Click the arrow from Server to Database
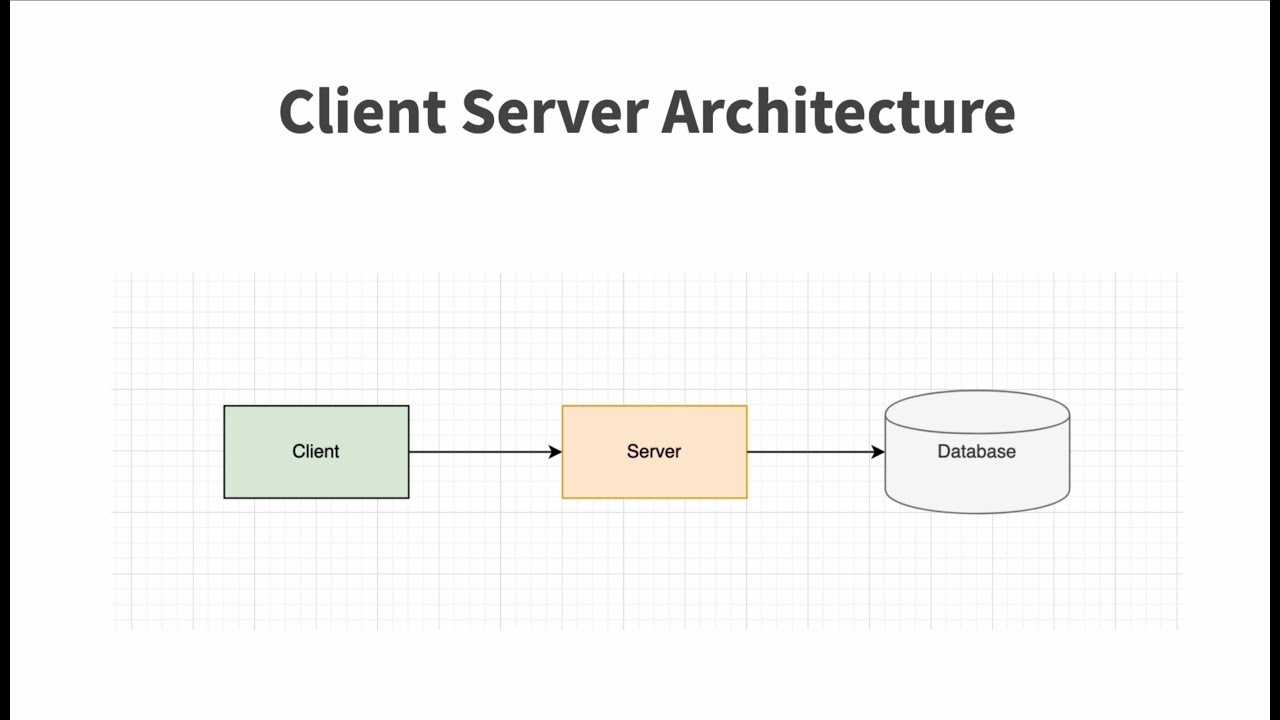The height and width of the screenshot is (720, 1280). pyautogui.click(x=816, y=452)
